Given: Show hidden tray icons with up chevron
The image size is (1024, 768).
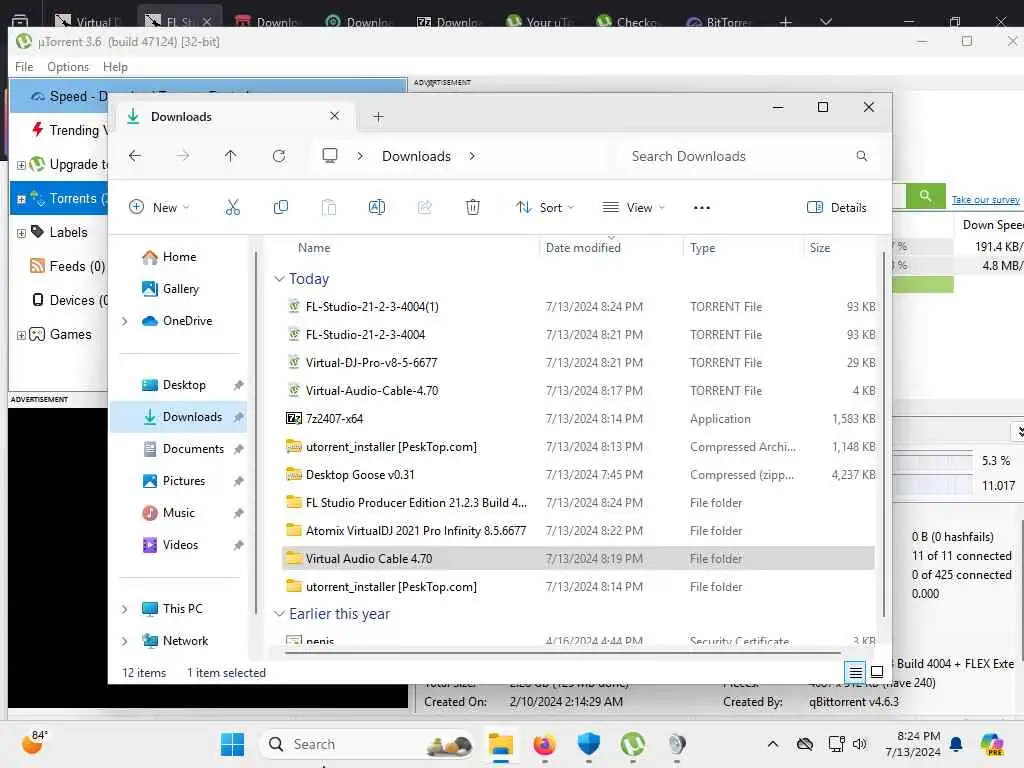Looking at the screenshot, I should click(773, 744).
